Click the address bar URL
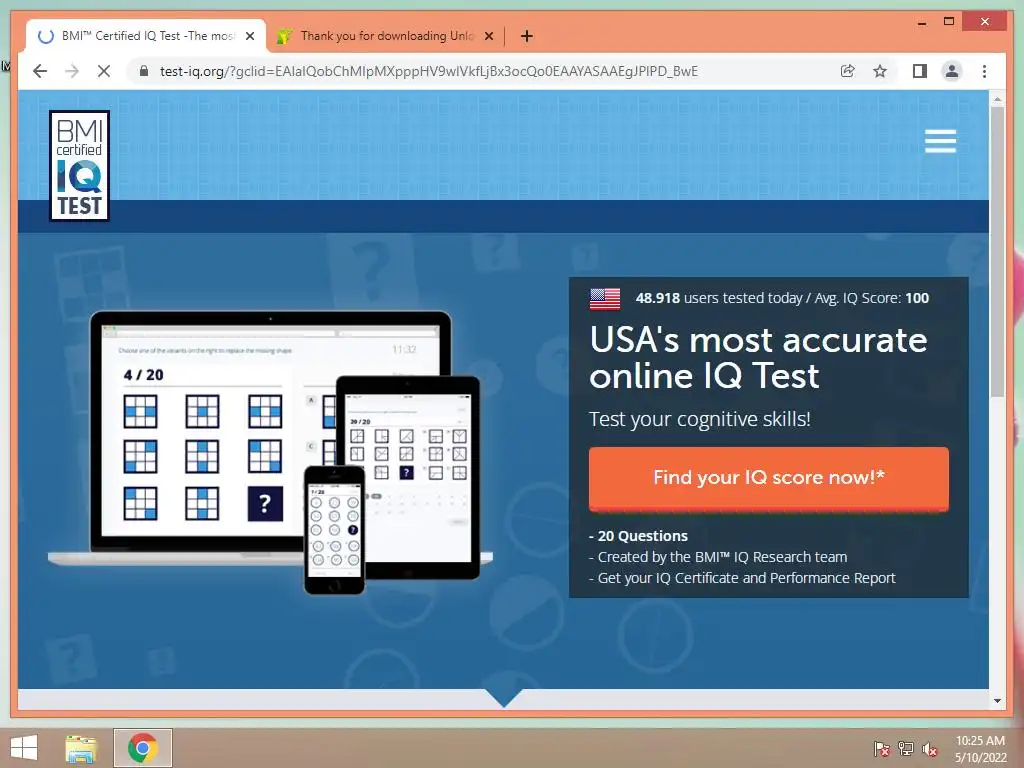The height and width of the screenshot is (768, 1024). click(x=428, y=71)
